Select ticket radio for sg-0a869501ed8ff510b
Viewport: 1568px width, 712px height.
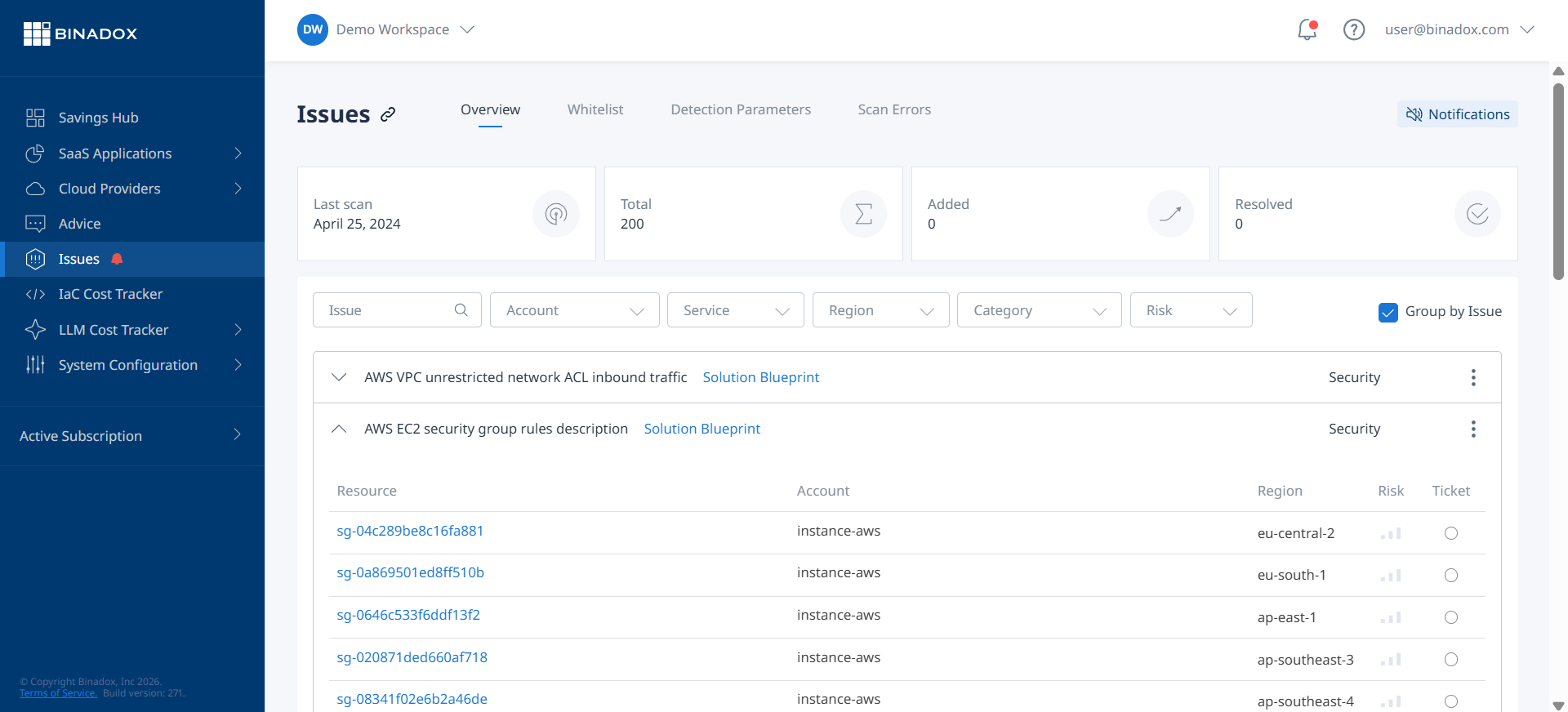(1451, 576)
